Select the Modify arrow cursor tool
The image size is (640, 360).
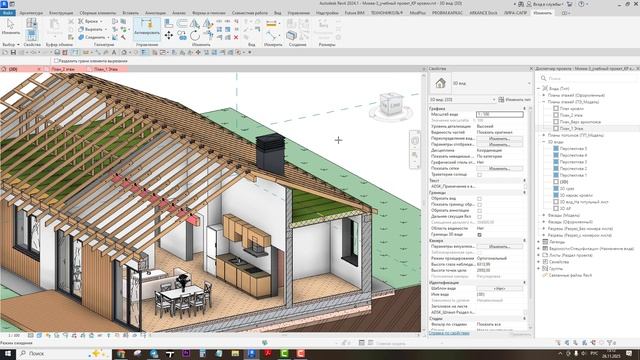[11, 24]
